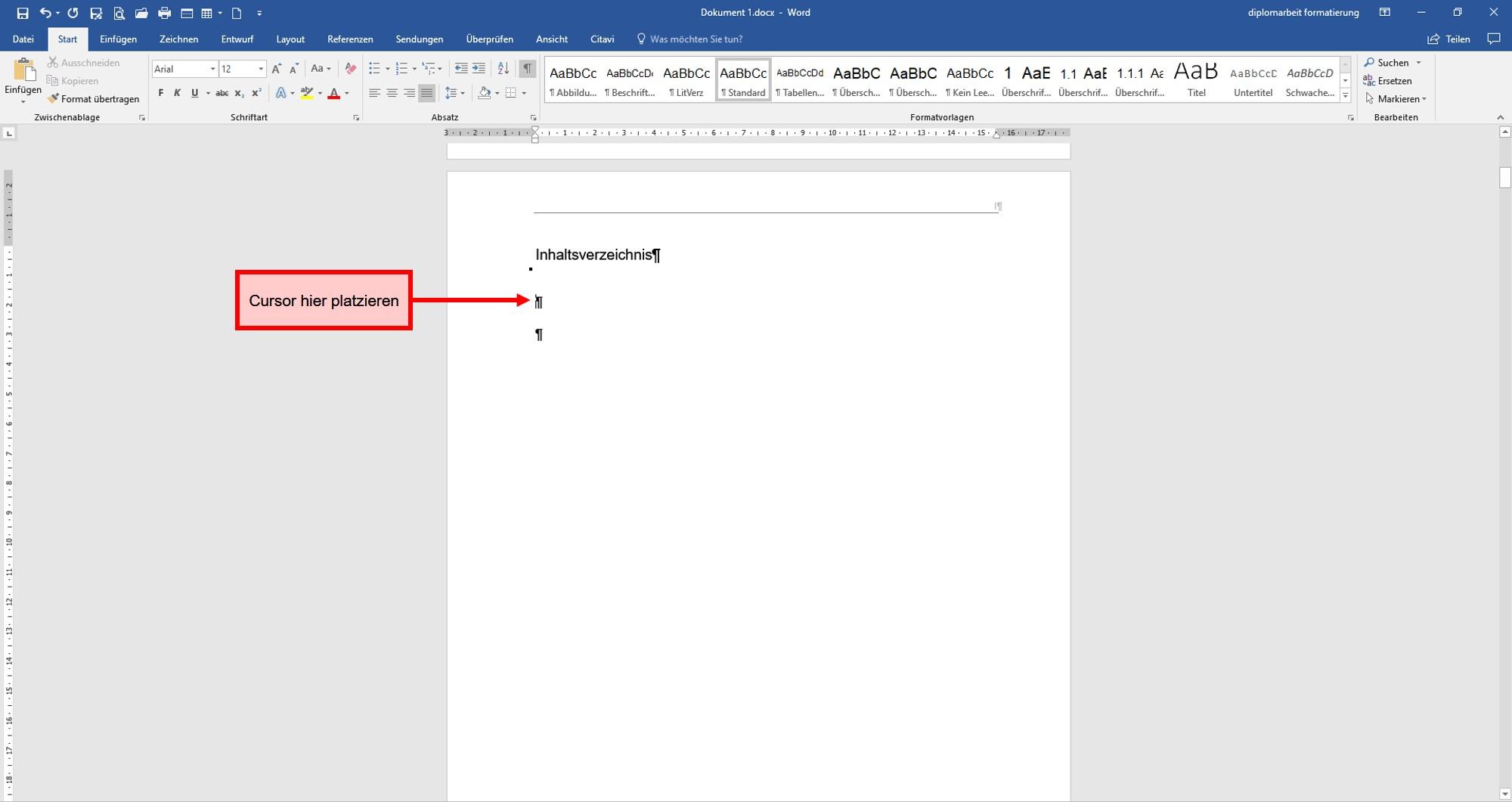1512x802 pixels.
Task: Redo or repeat the last action
Action: click(73, 13)
